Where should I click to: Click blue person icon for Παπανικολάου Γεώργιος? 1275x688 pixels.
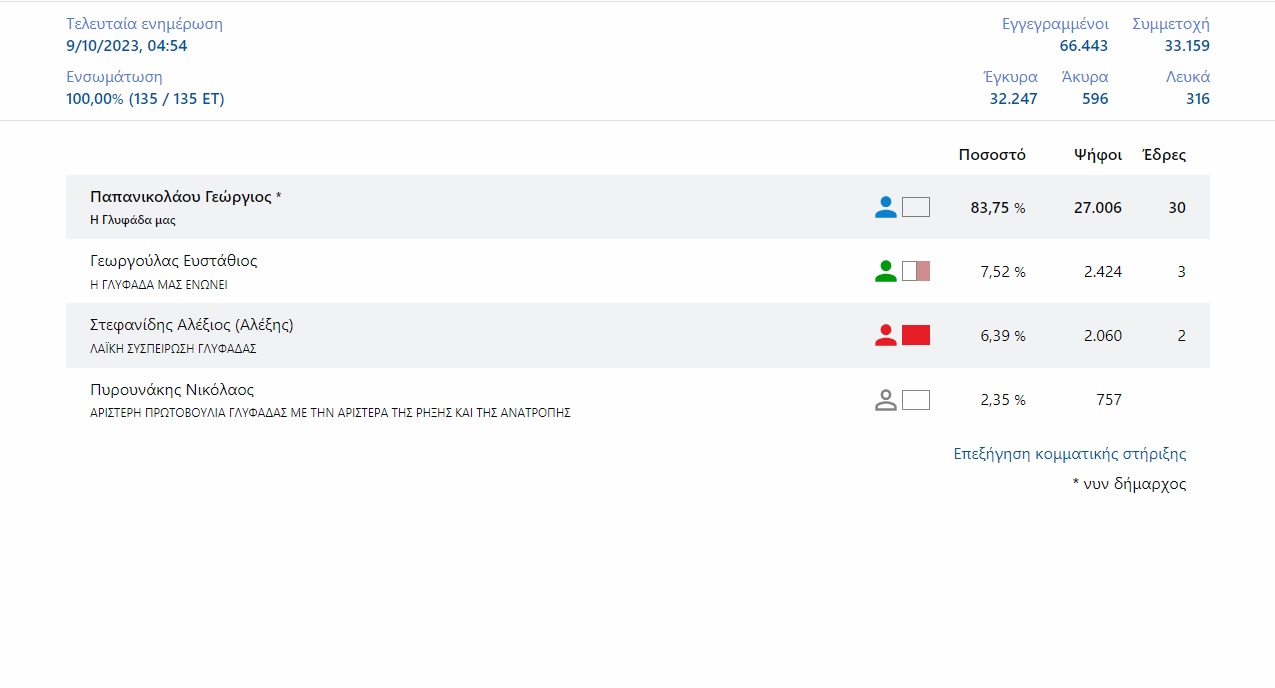[885, 207]
